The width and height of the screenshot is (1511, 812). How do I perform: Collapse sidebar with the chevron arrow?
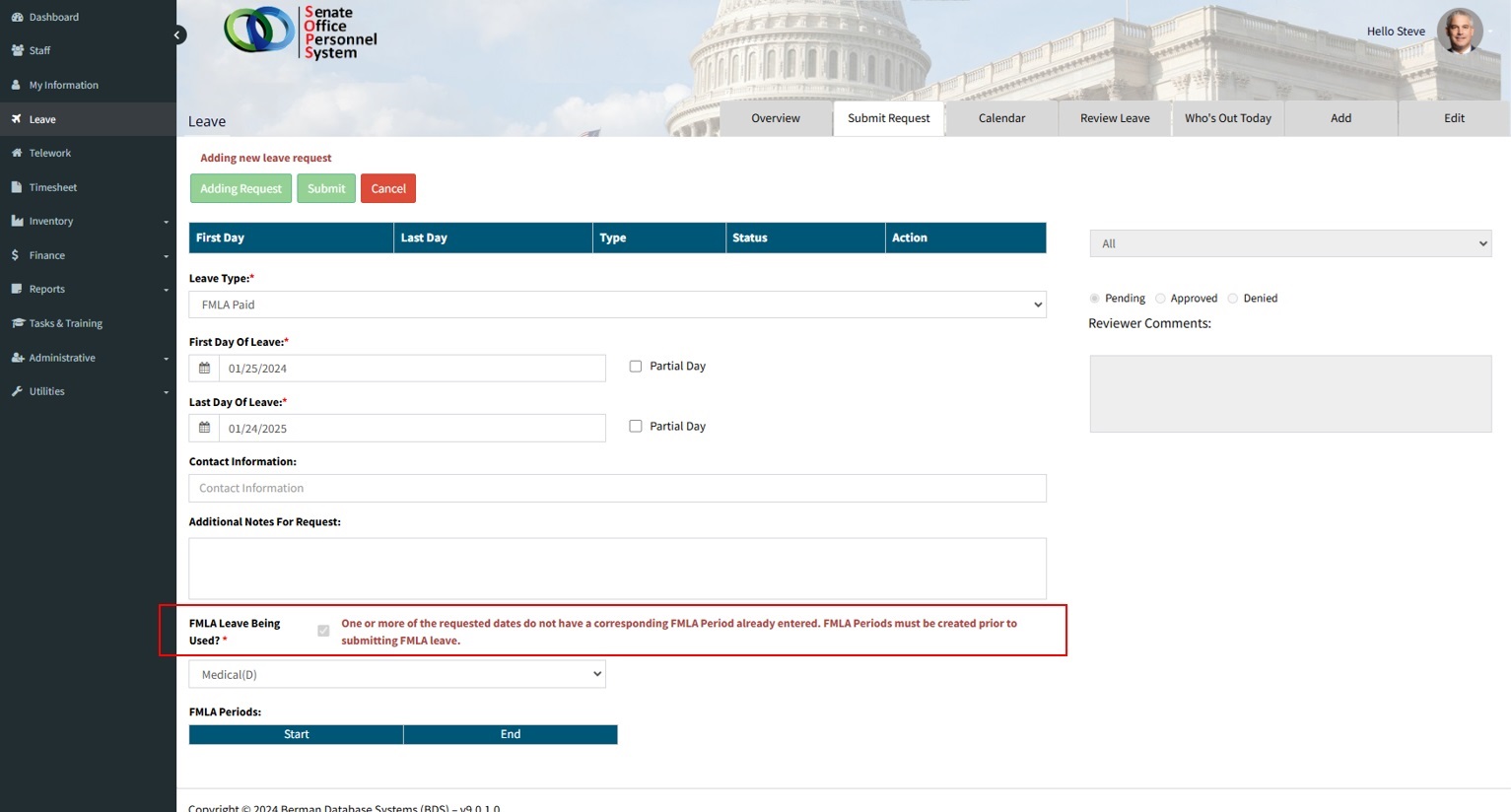coord(178,35)
